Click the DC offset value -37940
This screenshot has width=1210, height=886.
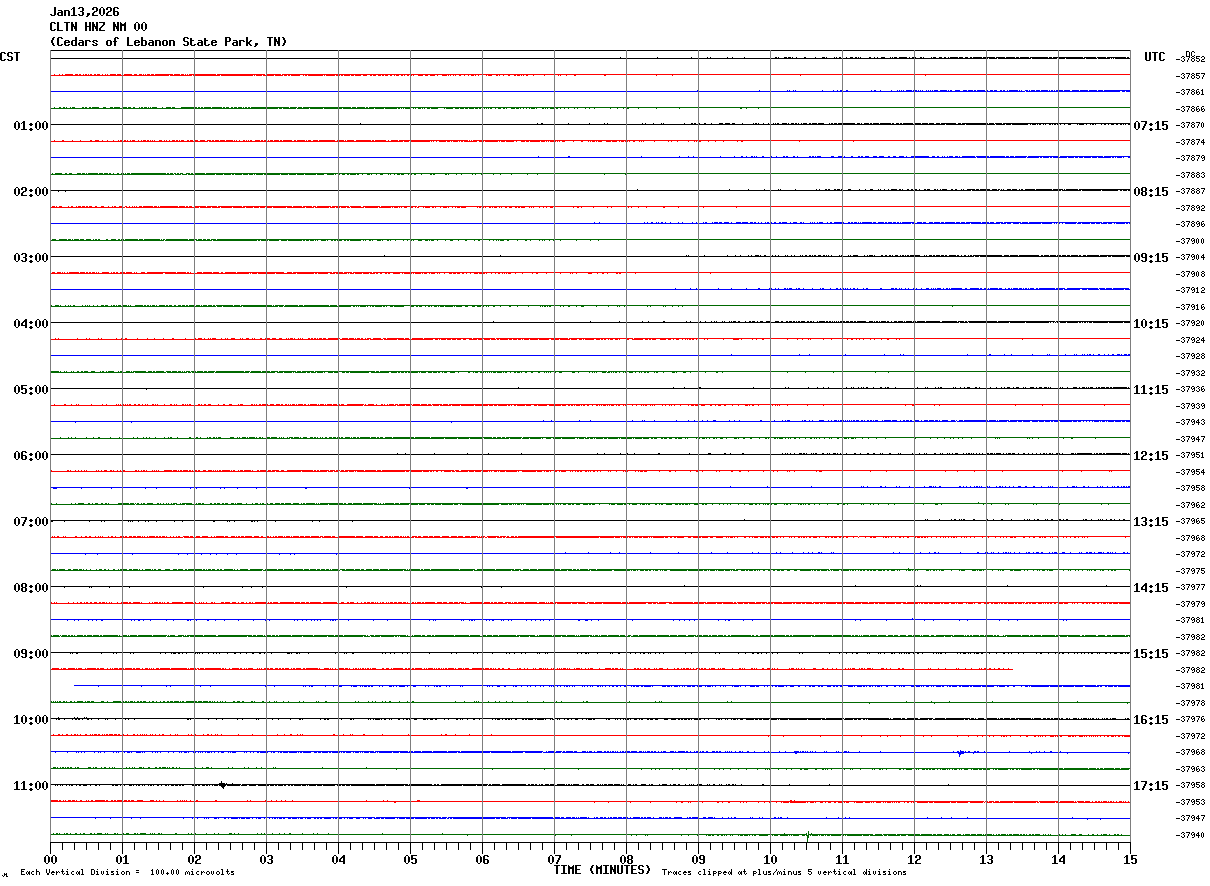pyautogui.click(x=1190, y=835)
